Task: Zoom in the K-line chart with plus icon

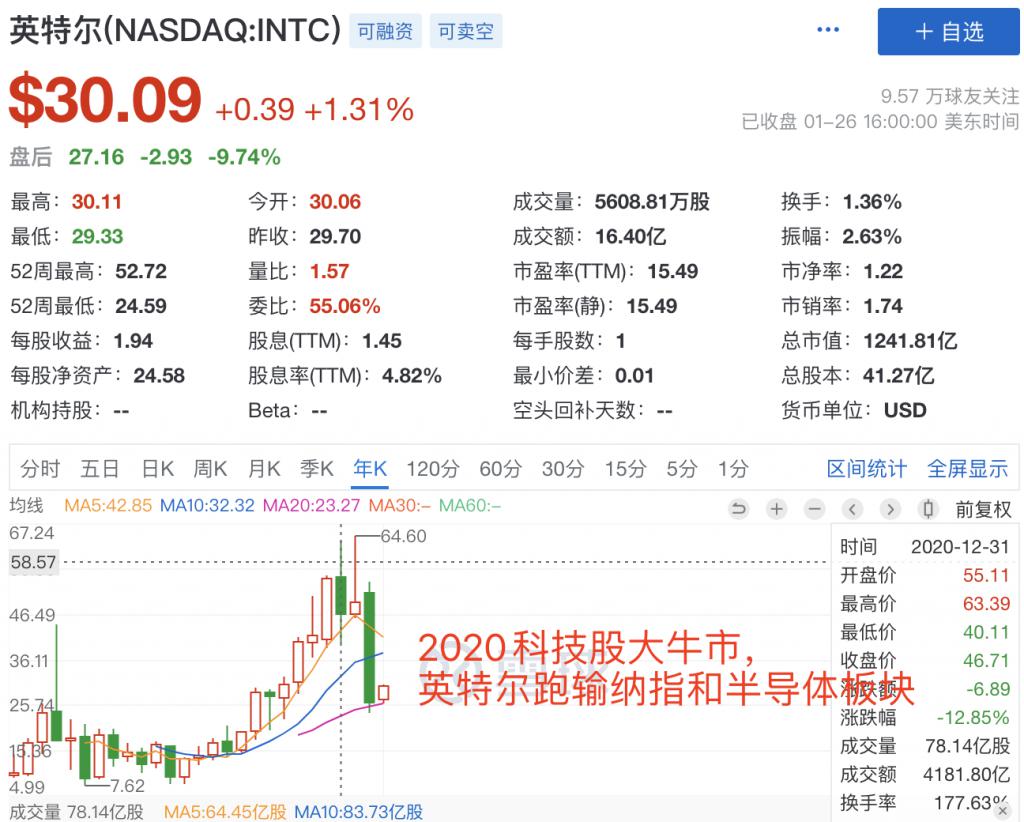Action: (x=776, y=509)
